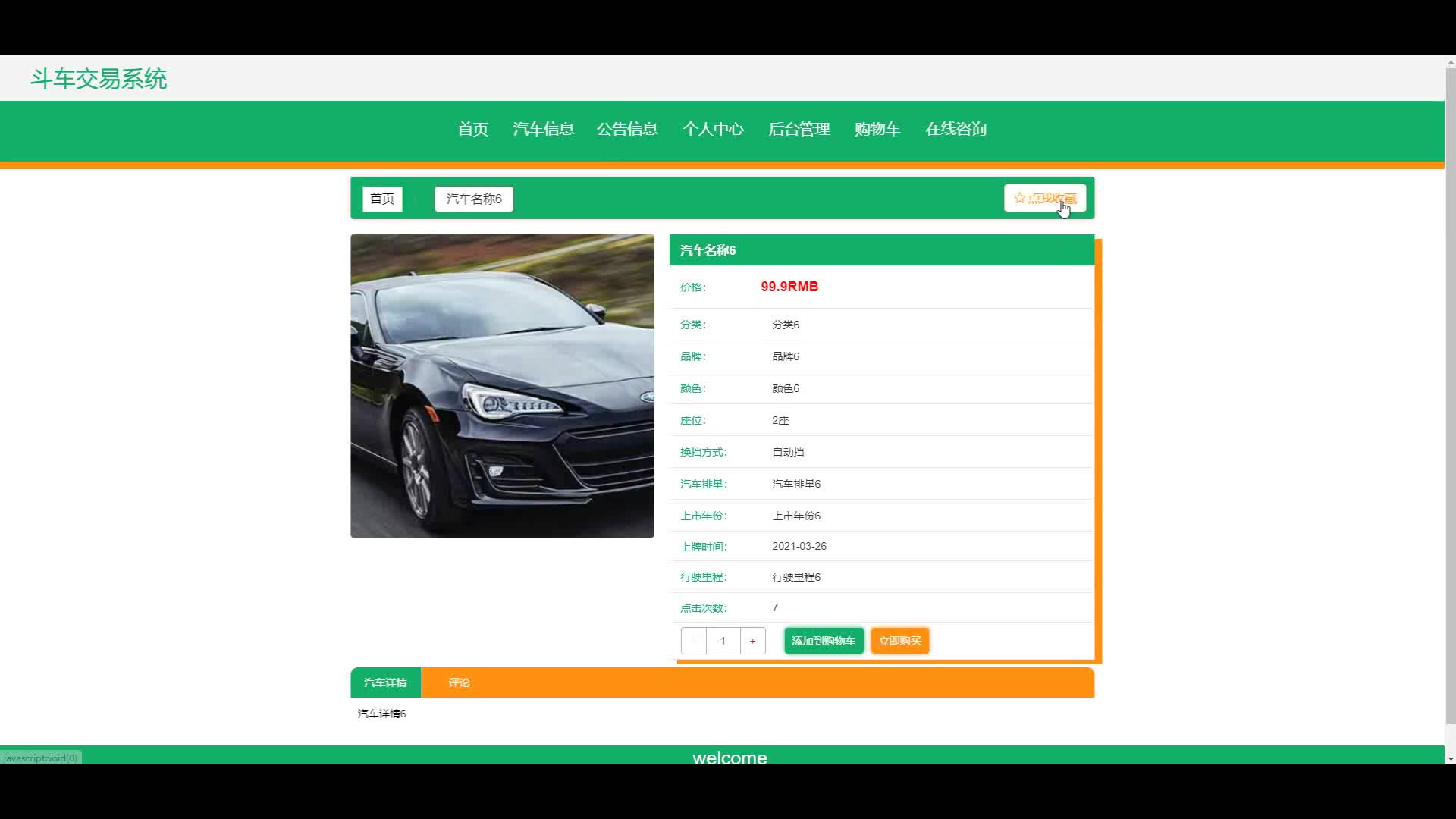The width and height of the screenshot is (1456, 819).
Task: Open 首页 in the navigation bar
Action: [472, 129]
